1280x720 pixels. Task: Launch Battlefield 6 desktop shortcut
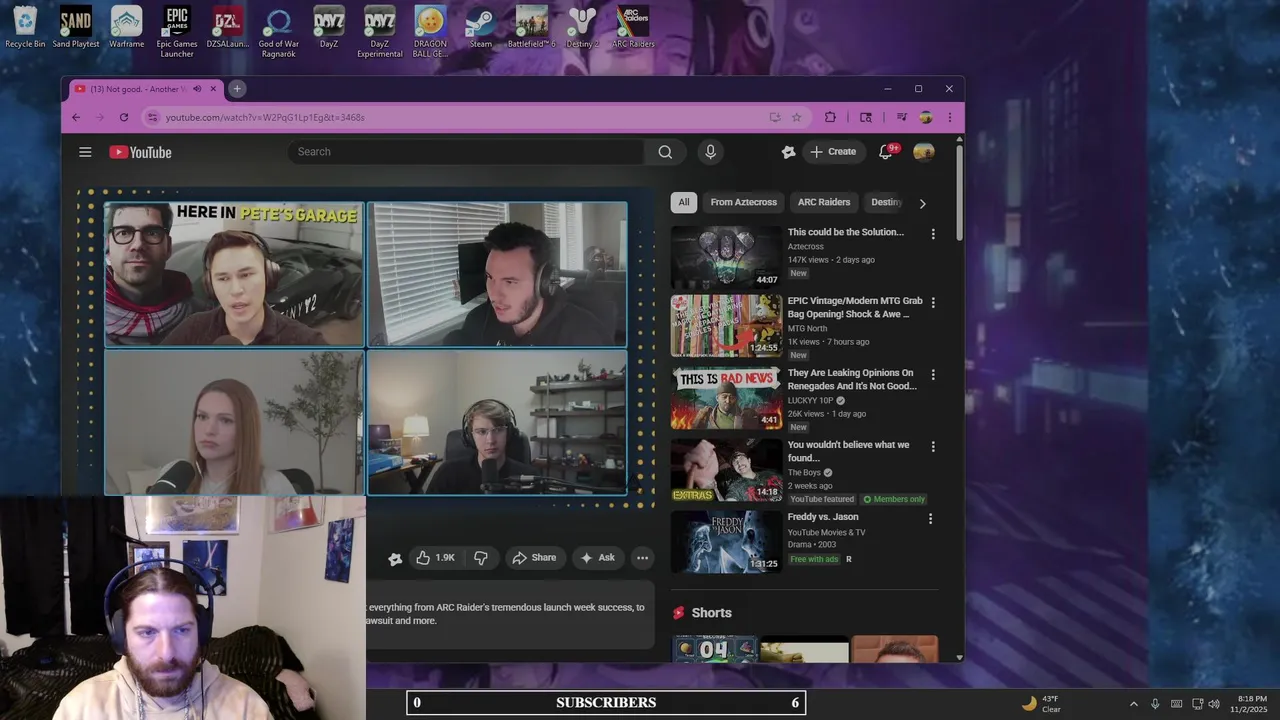531,28
